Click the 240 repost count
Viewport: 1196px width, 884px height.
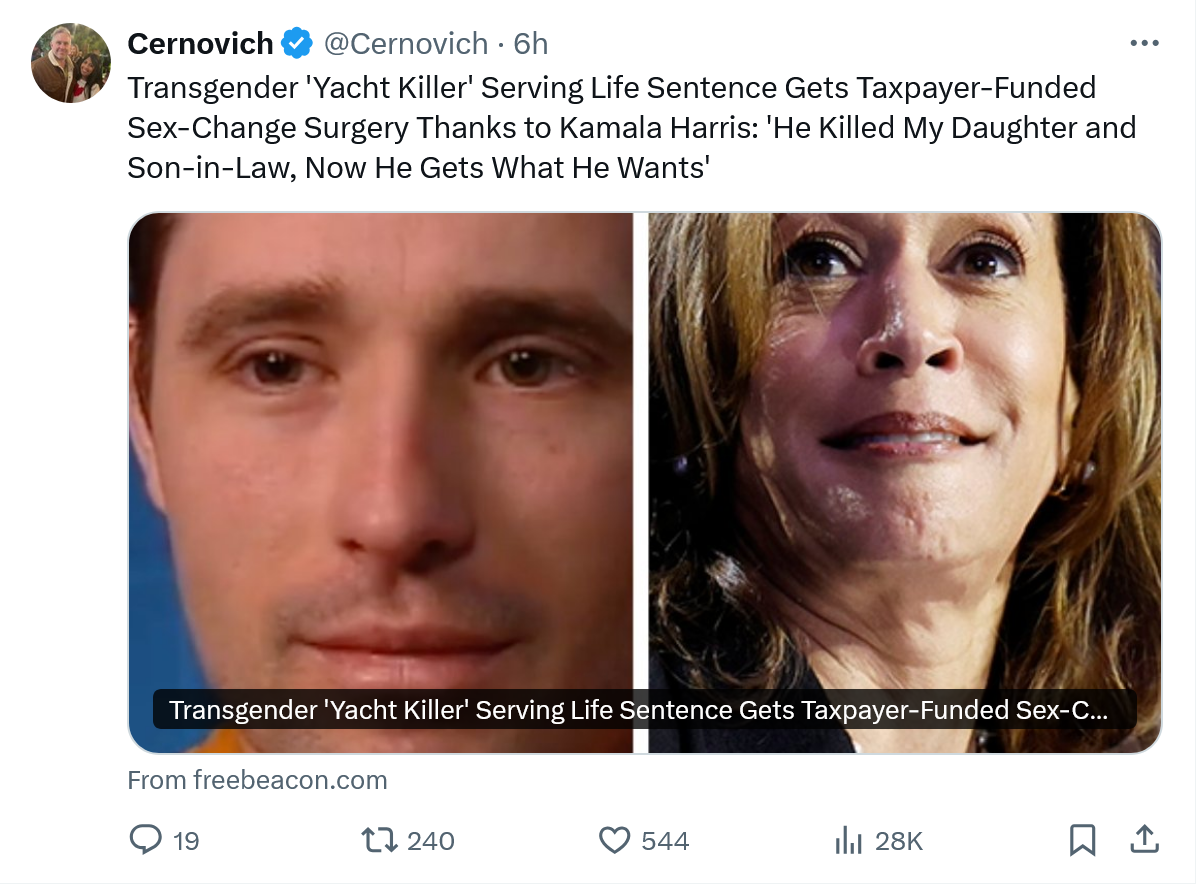431,841
